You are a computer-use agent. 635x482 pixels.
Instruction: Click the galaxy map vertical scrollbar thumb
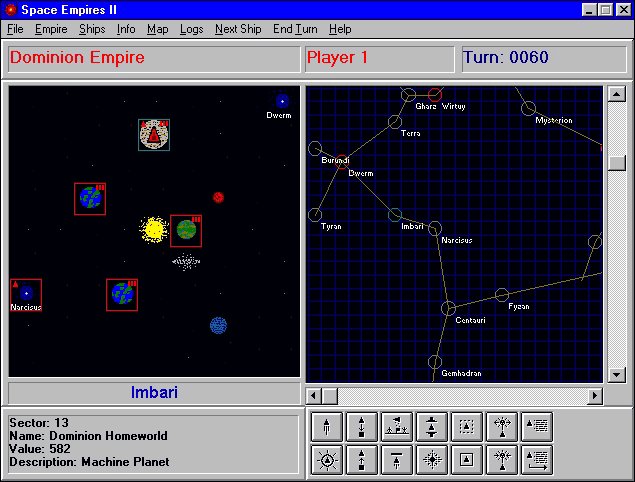617,163
